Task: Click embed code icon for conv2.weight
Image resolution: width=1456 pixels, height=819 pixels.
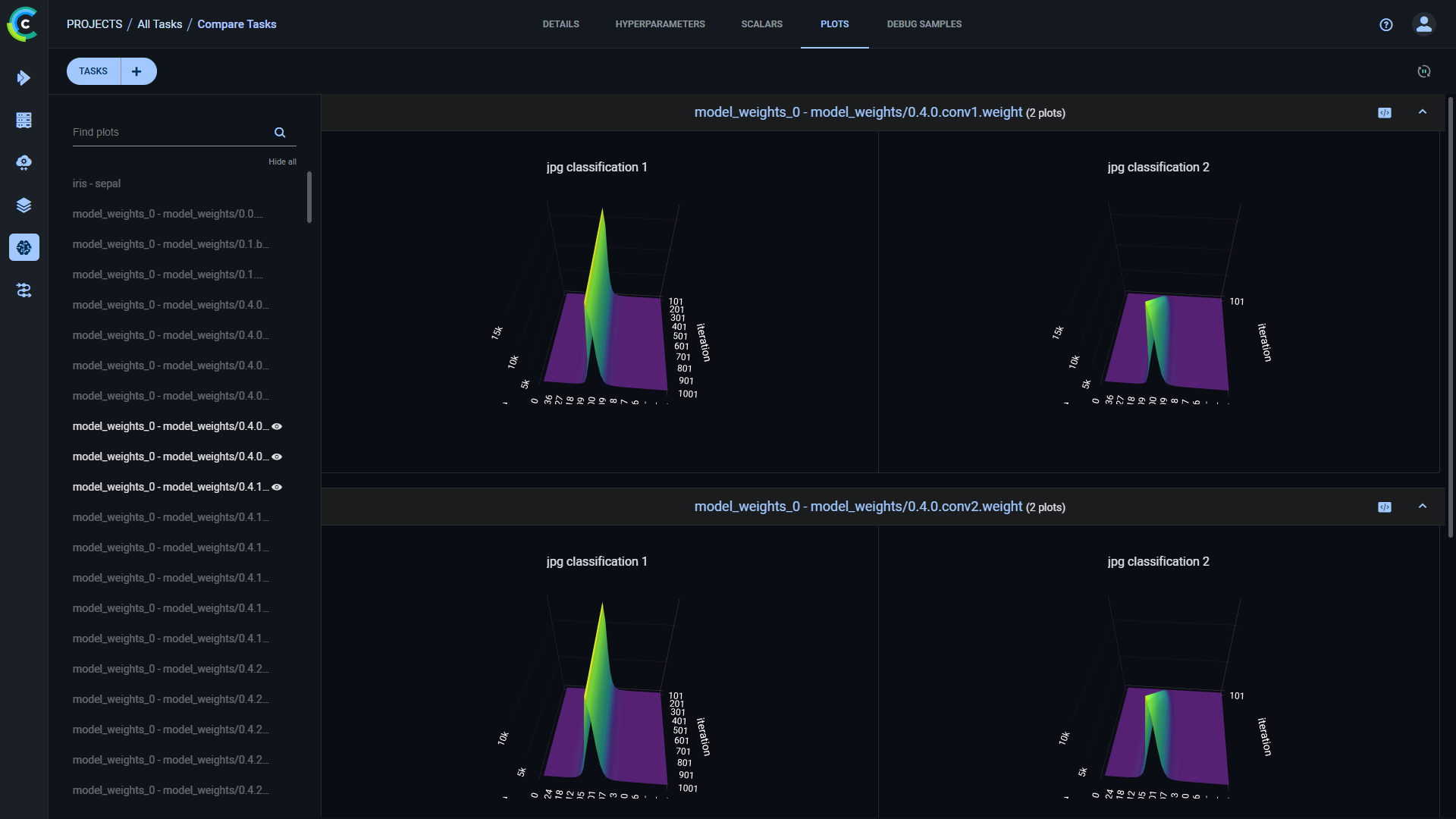Action: coord(1385,507)
